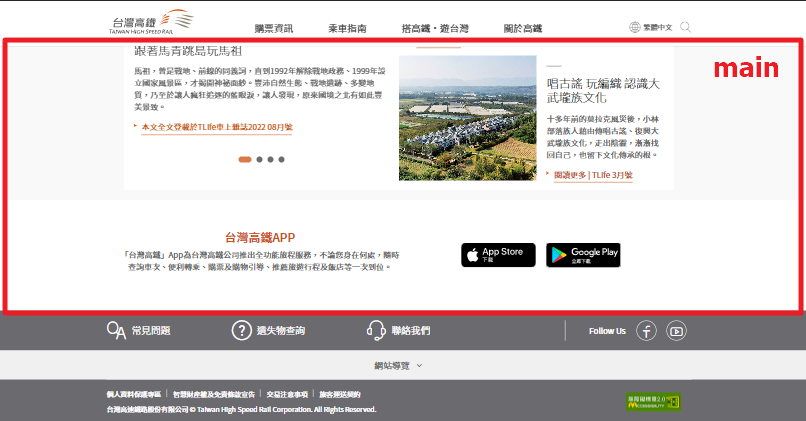Click the globe language icon

coord(635,27)
